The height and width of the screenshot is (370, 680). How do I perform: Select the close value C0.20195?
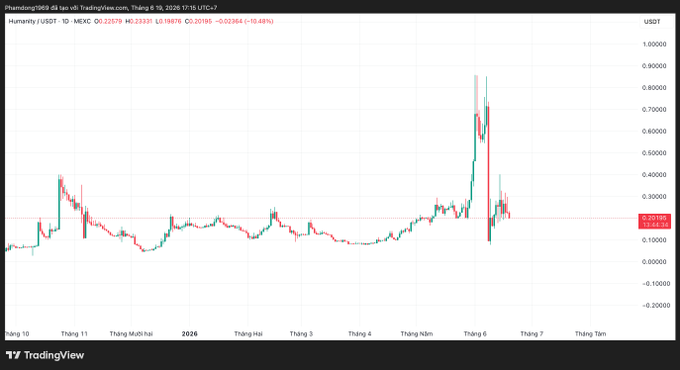tap(198, 21)
